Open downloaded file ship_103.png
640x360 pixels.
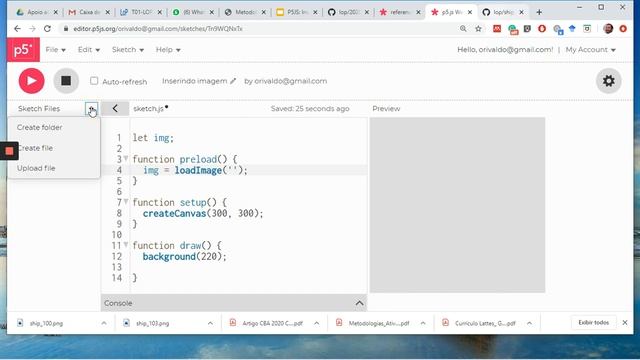click(152, 323)
